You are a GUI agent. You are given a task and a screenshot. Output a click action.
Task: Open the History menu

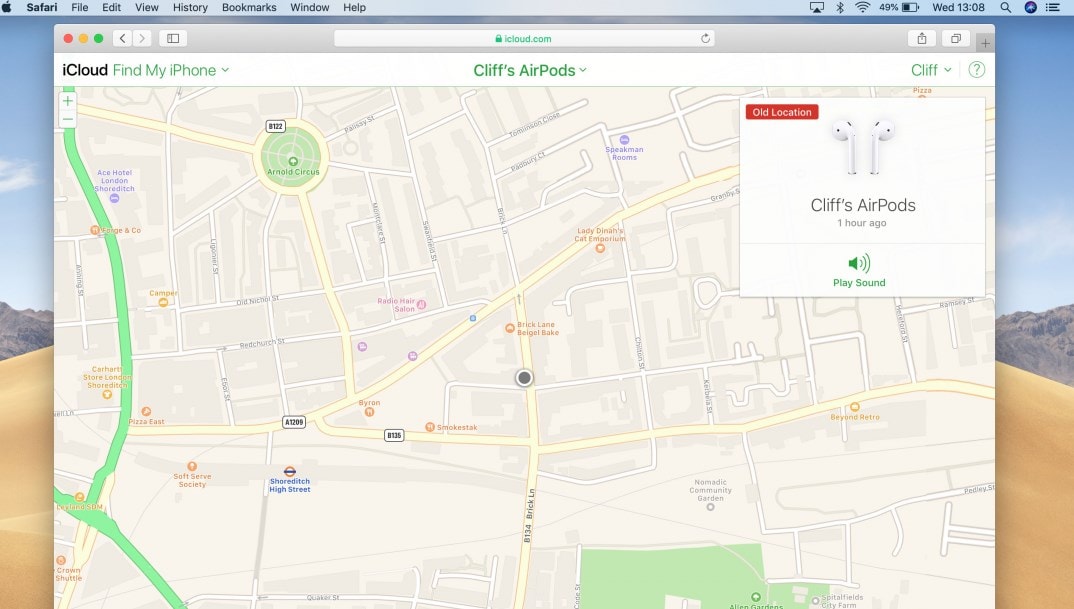tap(190, 8)
